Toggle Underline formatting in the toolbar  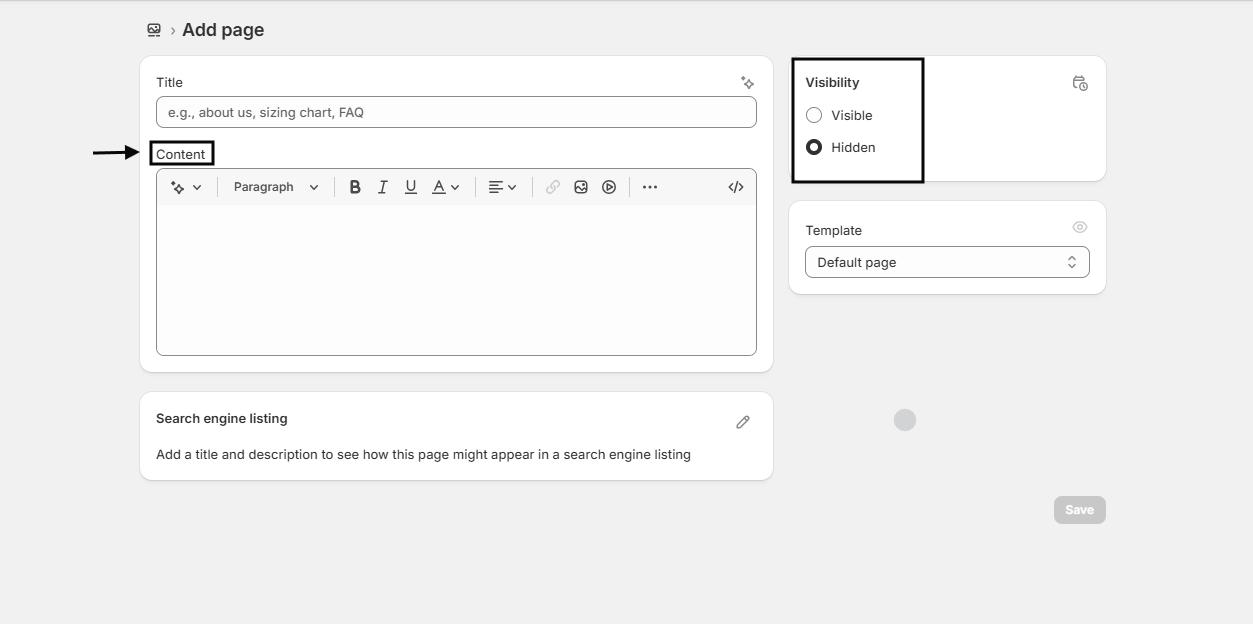410,187
